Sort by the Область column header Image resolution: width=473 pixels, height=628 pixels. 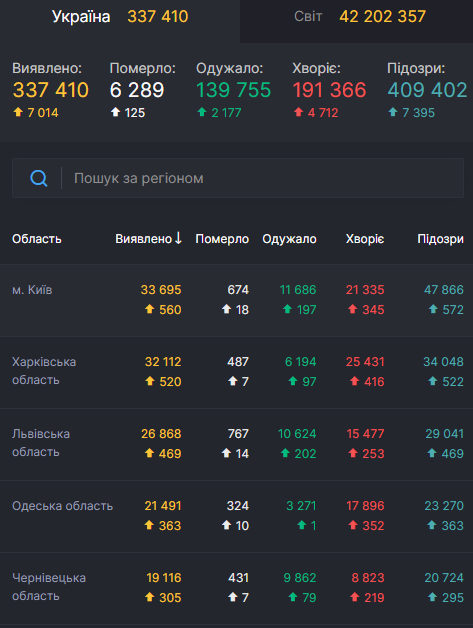pos(36,239)
